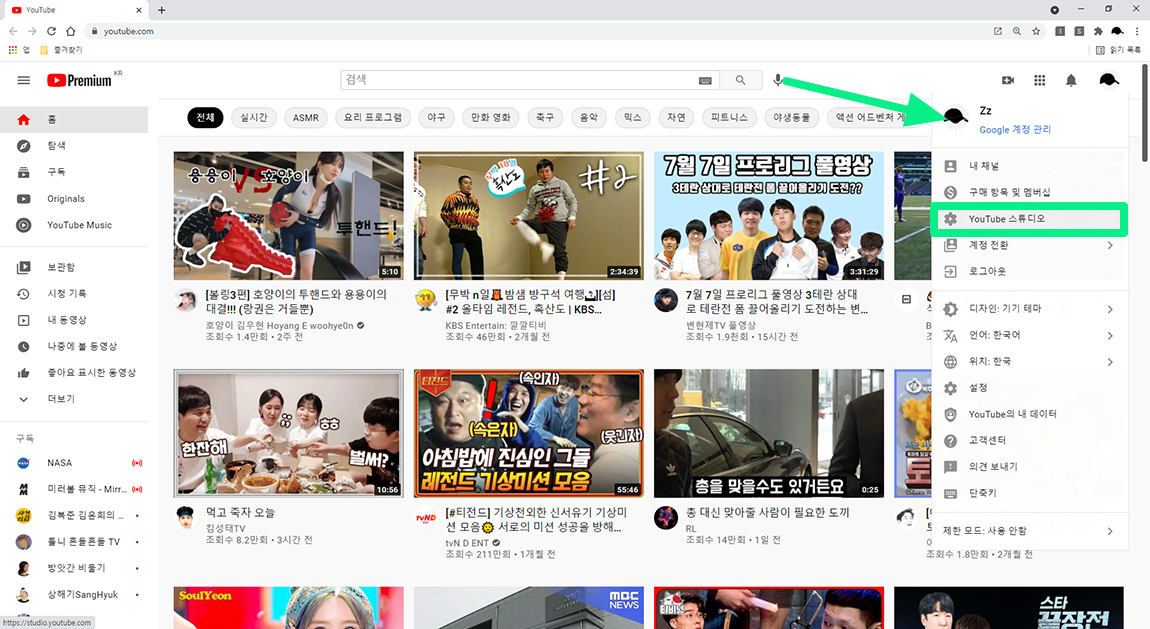Open 프로리그 풀영상 video thumbnail

(769, 216)
